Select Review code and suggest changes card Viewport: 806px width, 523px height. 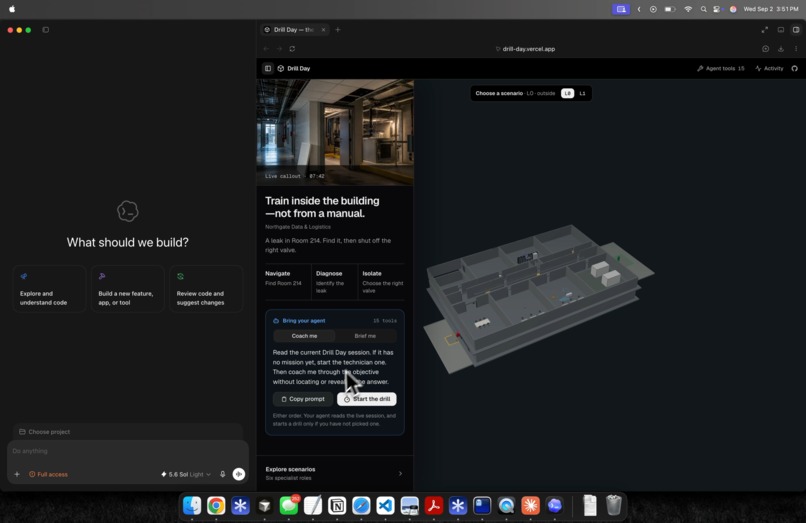pyautogui.click(x=206, y=289)
